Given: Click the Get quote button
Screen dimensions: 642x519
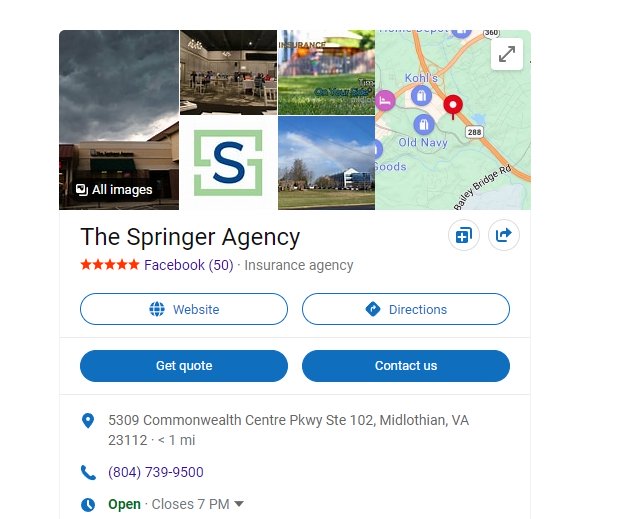Looking at the screenshot, I should pyautogui.click(x=184, y=366).
